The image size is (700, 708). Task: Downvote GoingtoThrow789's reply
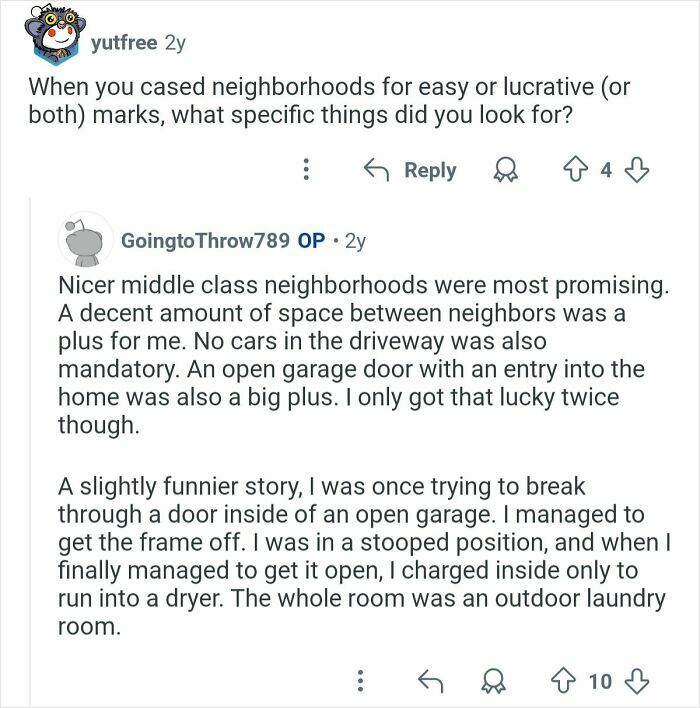pos(637,681)
